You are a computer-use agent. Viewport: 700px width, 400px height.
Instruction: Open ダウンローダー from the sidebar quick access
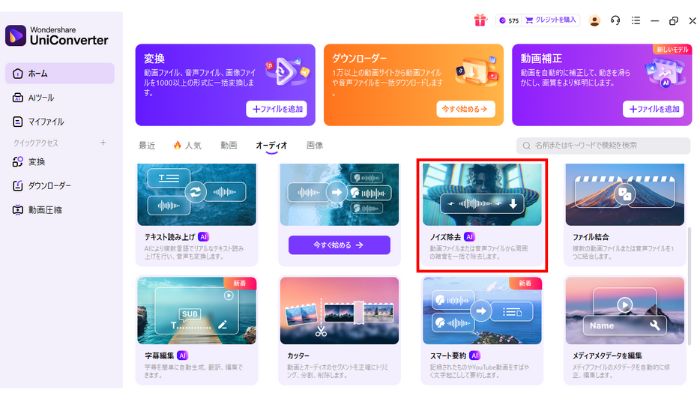tap(48, 185)
